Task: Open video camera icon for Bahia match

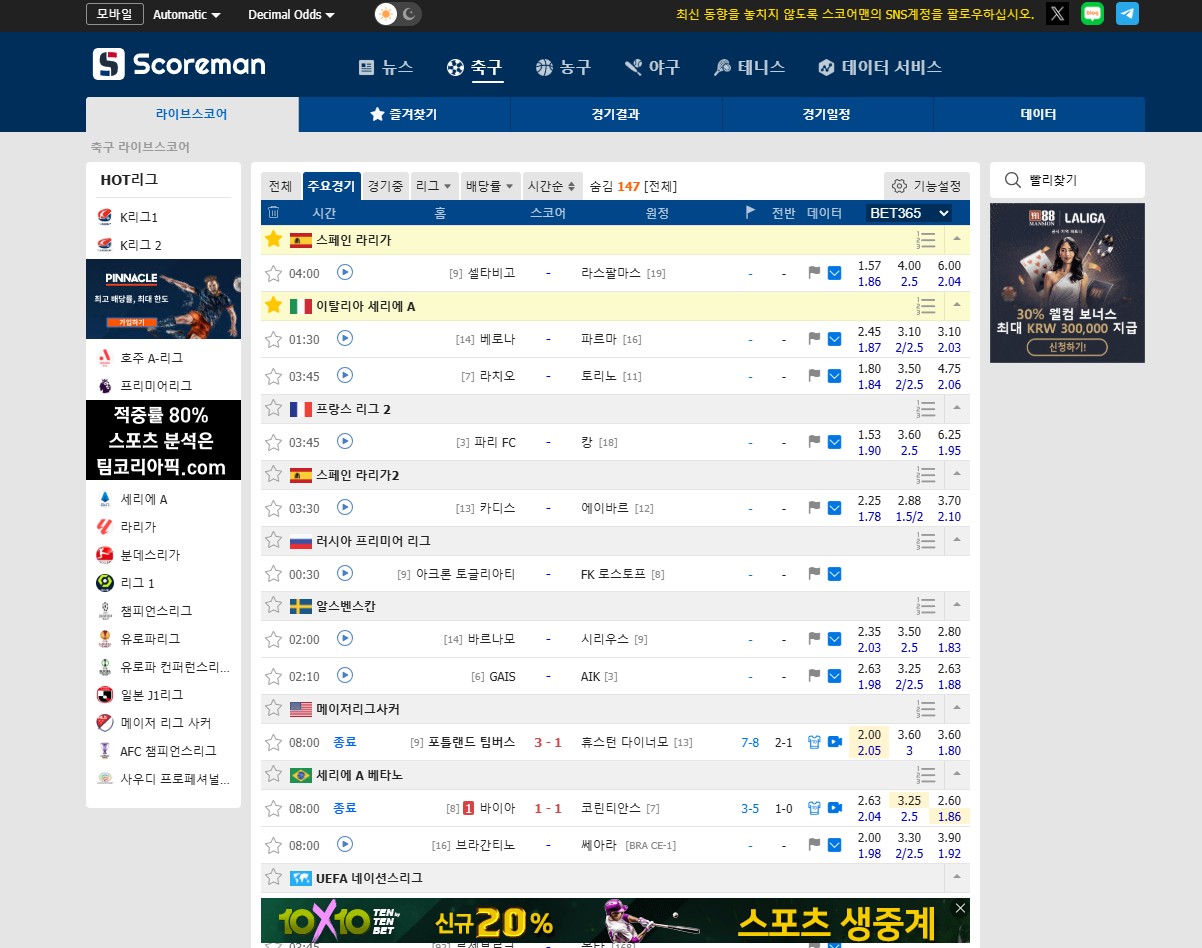Action: pos(835,808)
